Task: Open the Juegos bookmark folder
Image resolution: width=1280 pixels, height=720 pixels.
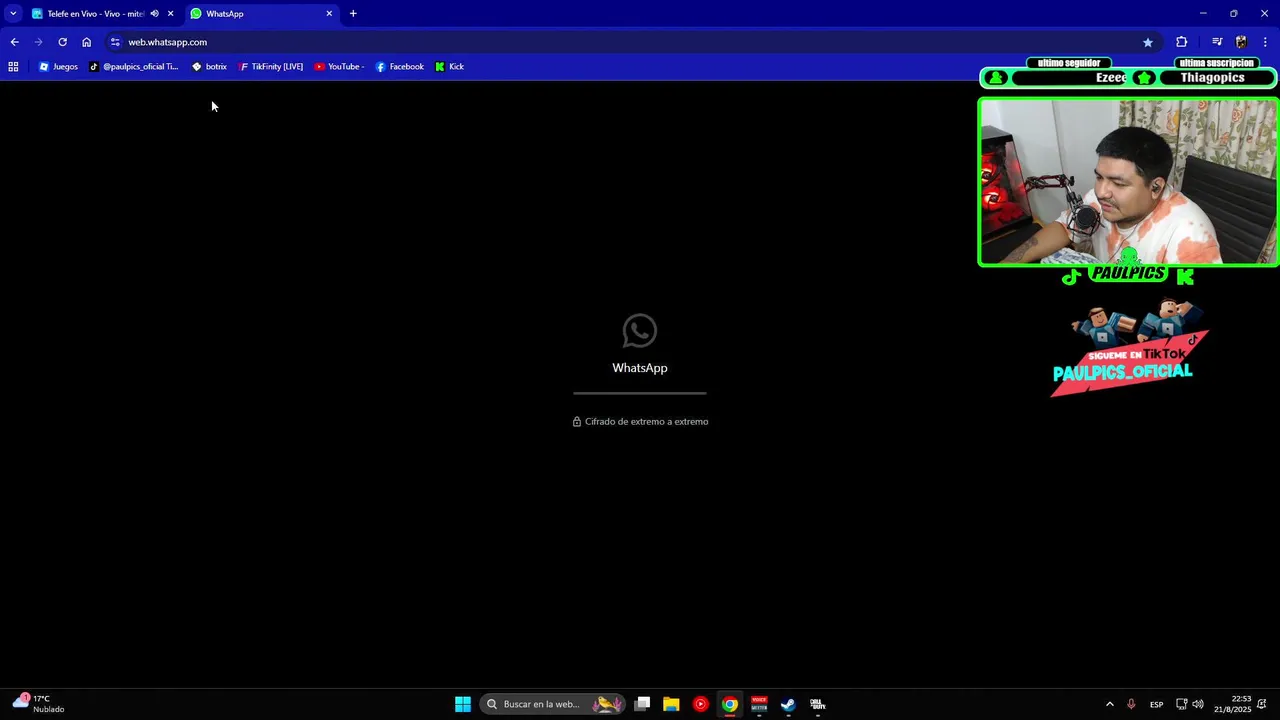Action: 58,67
